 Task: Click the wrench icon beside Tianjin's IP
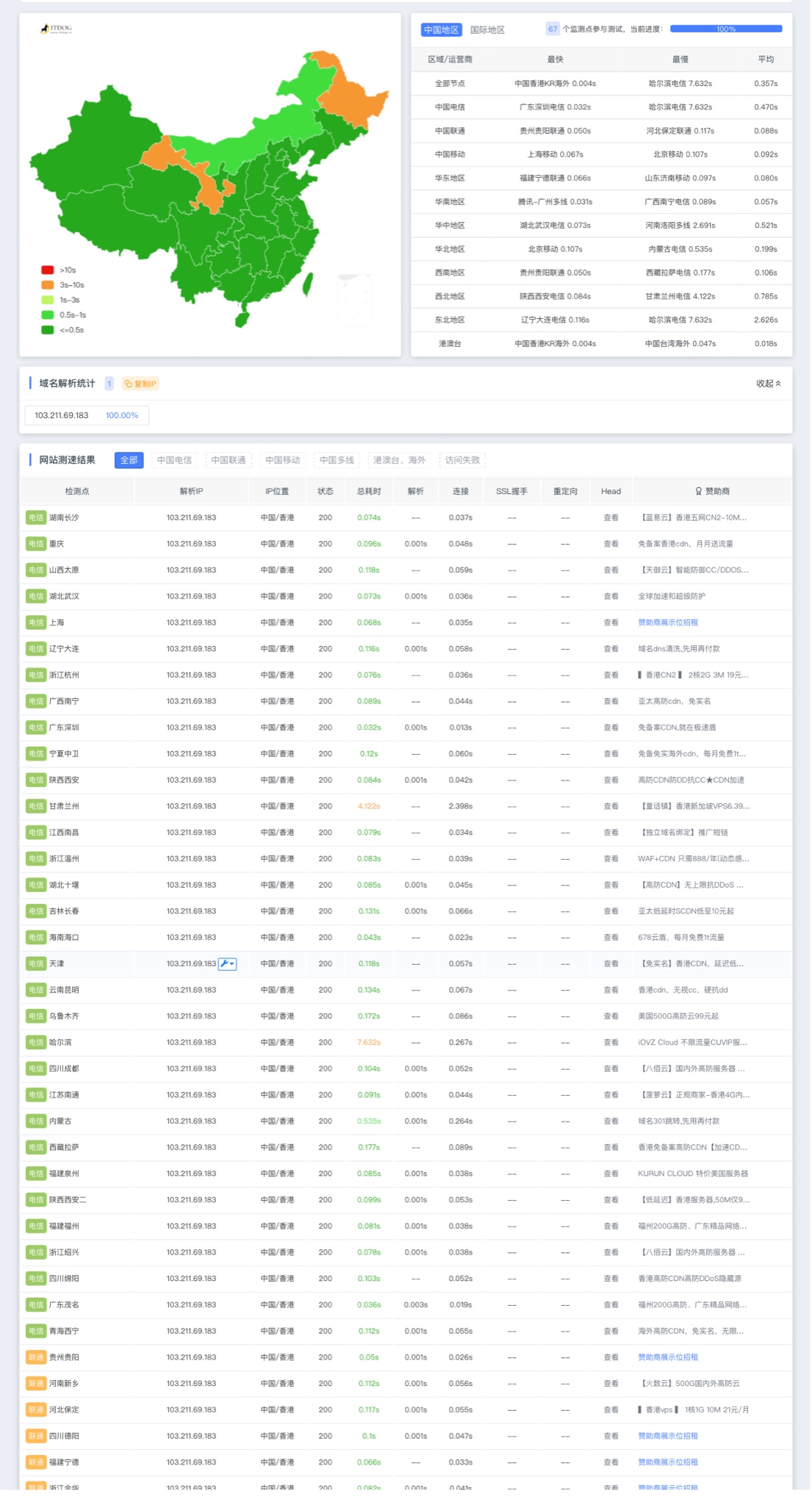pyautogui.click(x=227, y=963)
